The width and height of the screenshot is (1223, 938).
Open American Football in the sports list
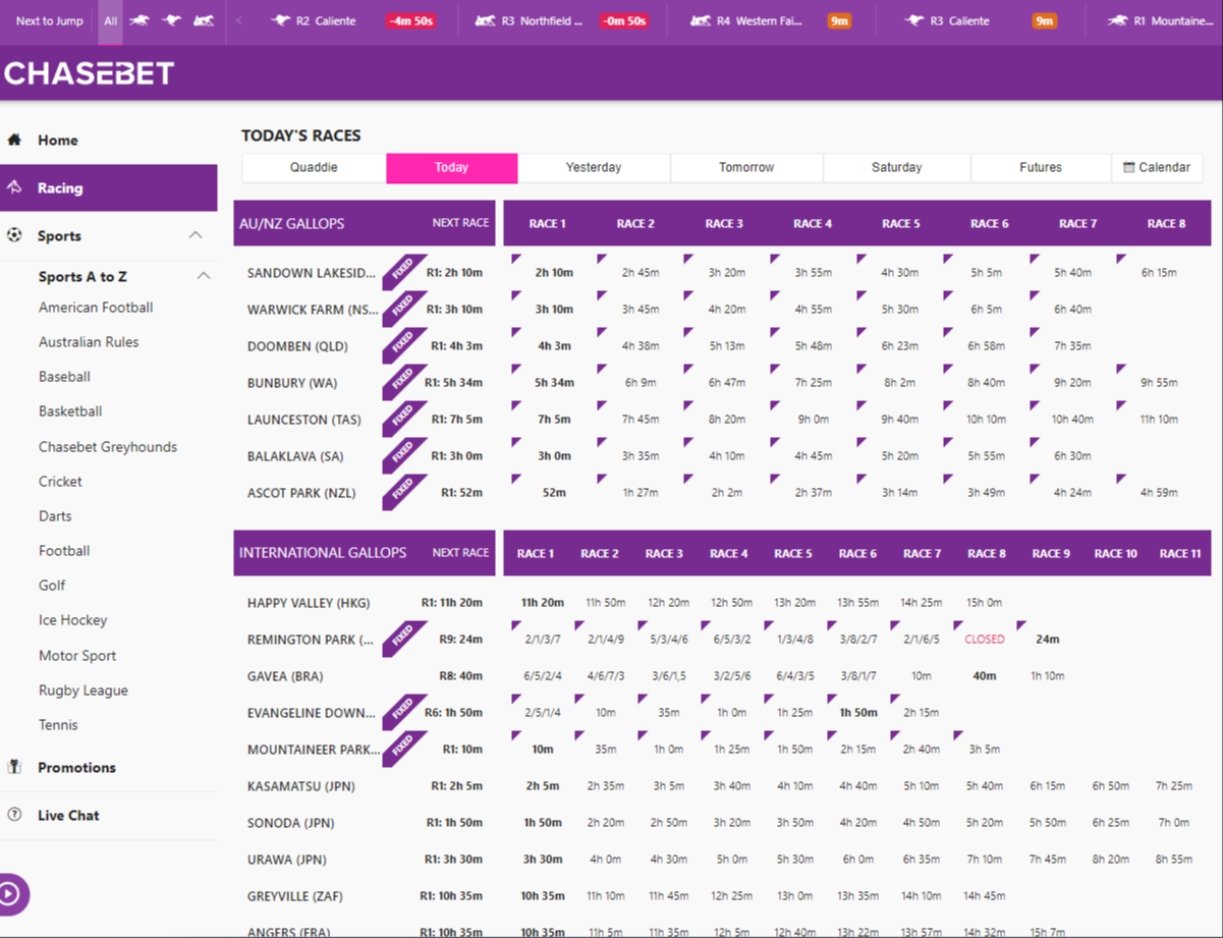click(x=96, y=307)
